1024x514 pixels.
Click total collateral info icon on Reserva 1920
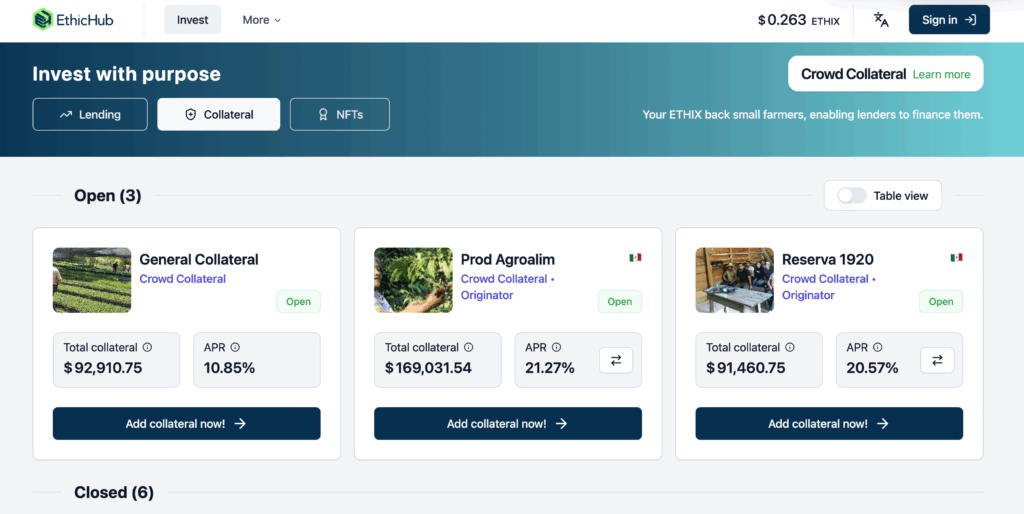tap(790, 347)
